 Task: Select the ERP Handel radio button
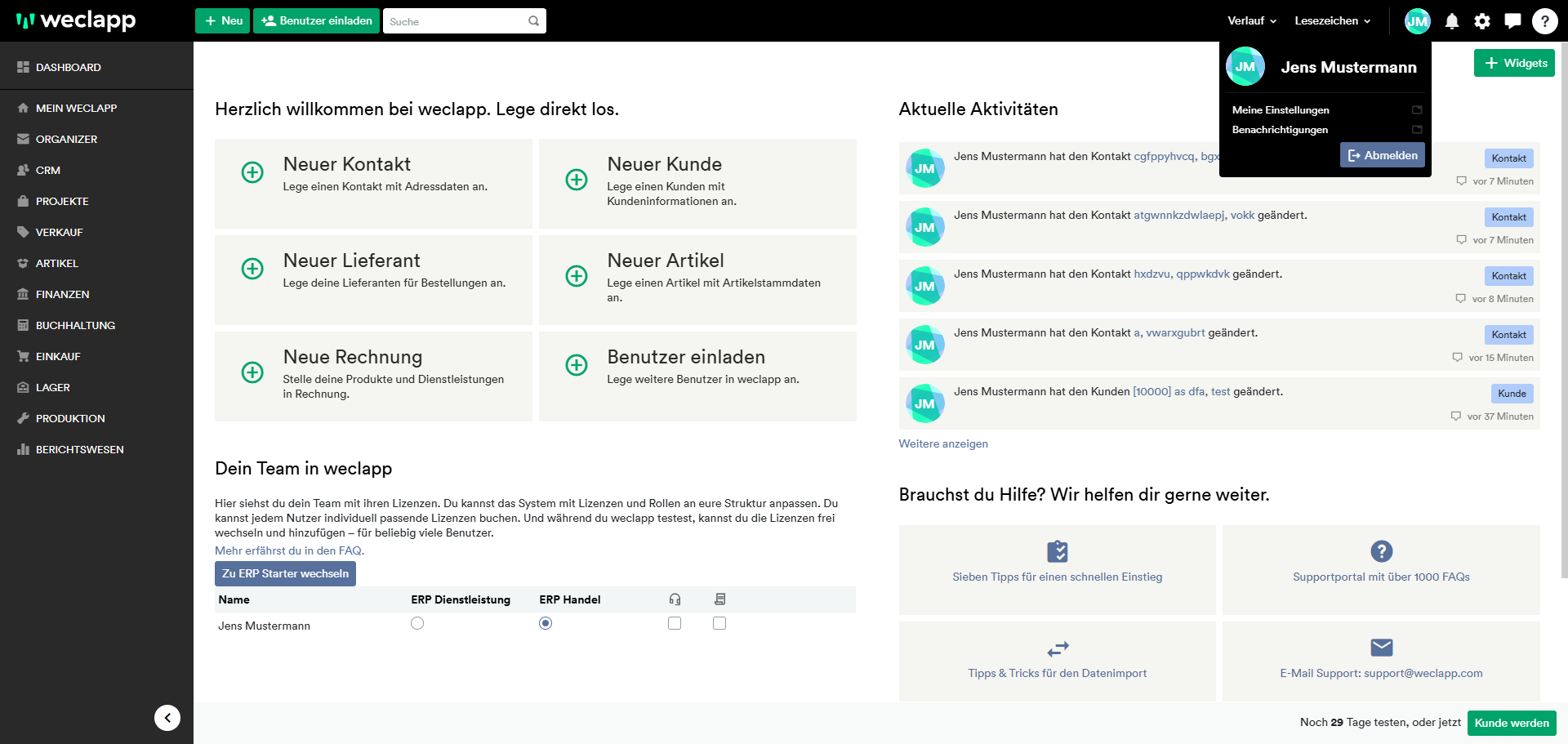(x=546, y=623)
